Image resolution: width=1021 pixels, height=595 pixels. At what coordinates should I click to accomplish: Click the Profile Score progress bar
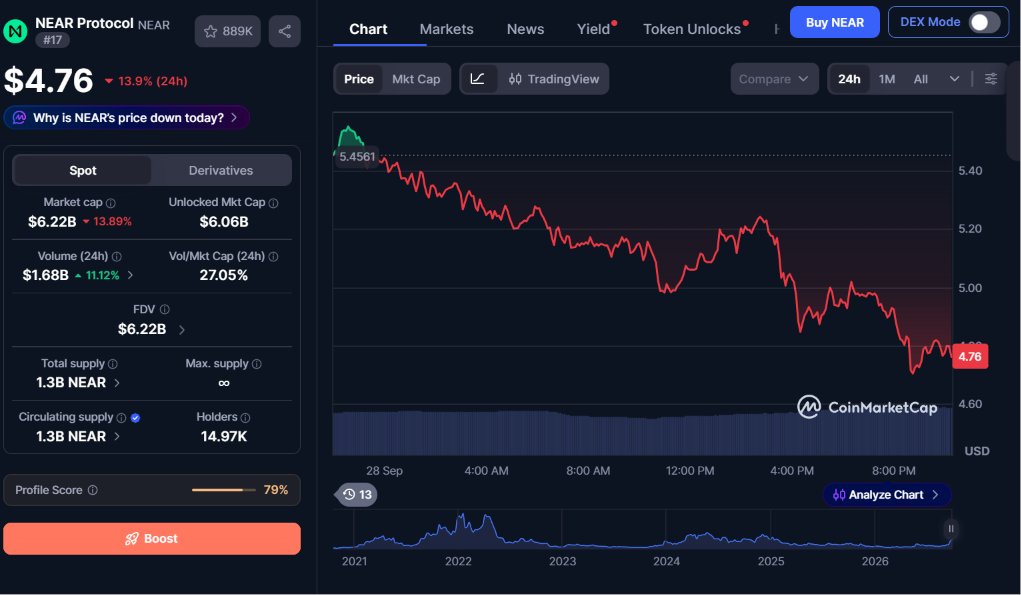[224, 490]
